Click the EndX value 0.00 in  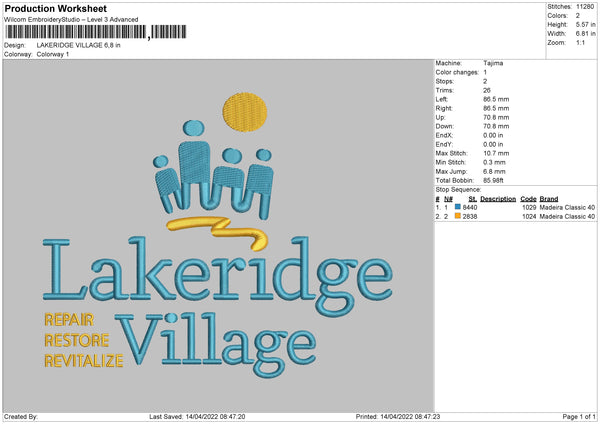(x=493, y=135)
